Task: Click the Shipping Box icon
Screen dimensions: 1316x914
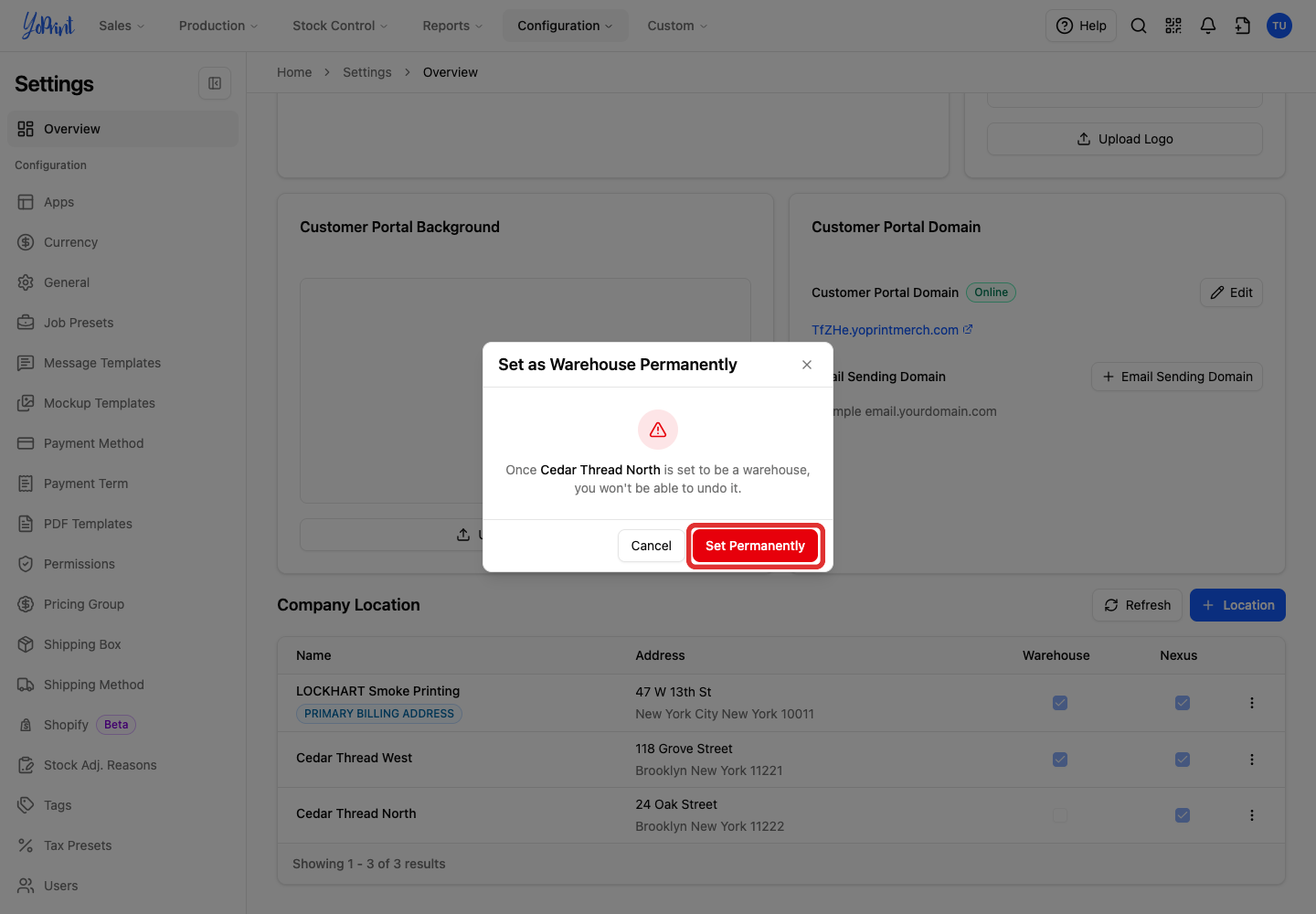Action: click(26, 644)
